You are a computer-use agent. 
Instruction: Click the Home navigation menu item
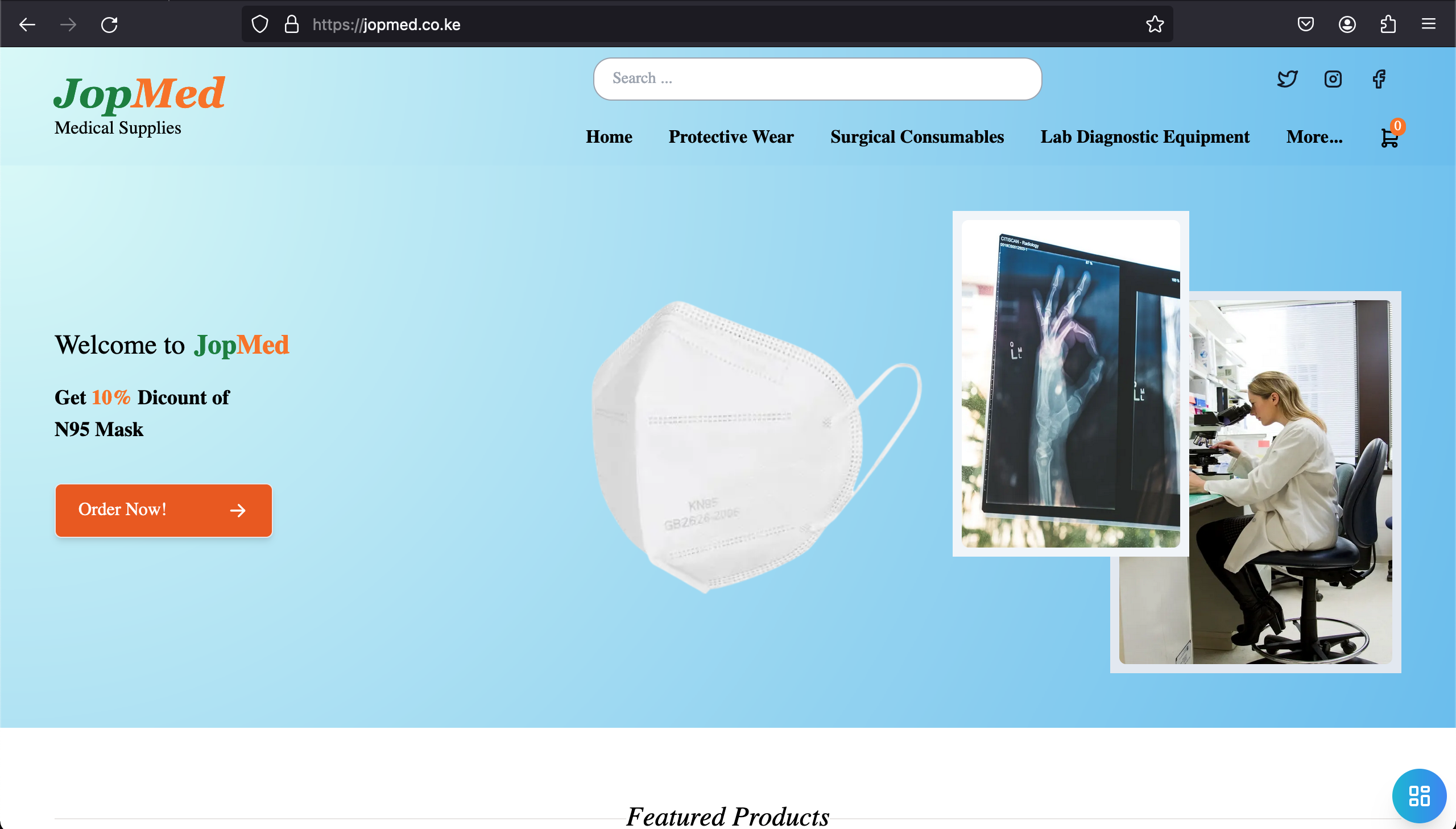coord(610,137)
